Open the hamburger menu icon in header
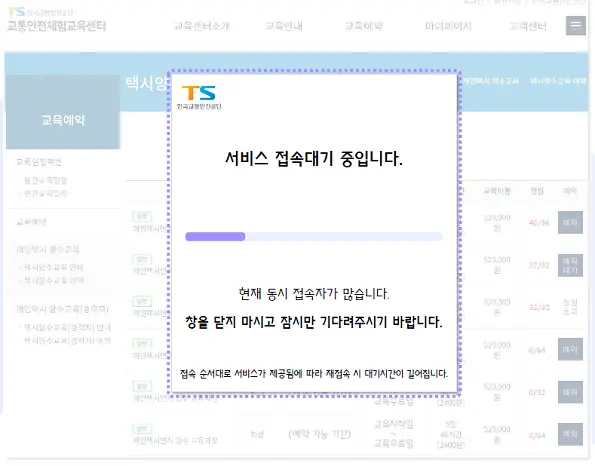 click(576, 25)
